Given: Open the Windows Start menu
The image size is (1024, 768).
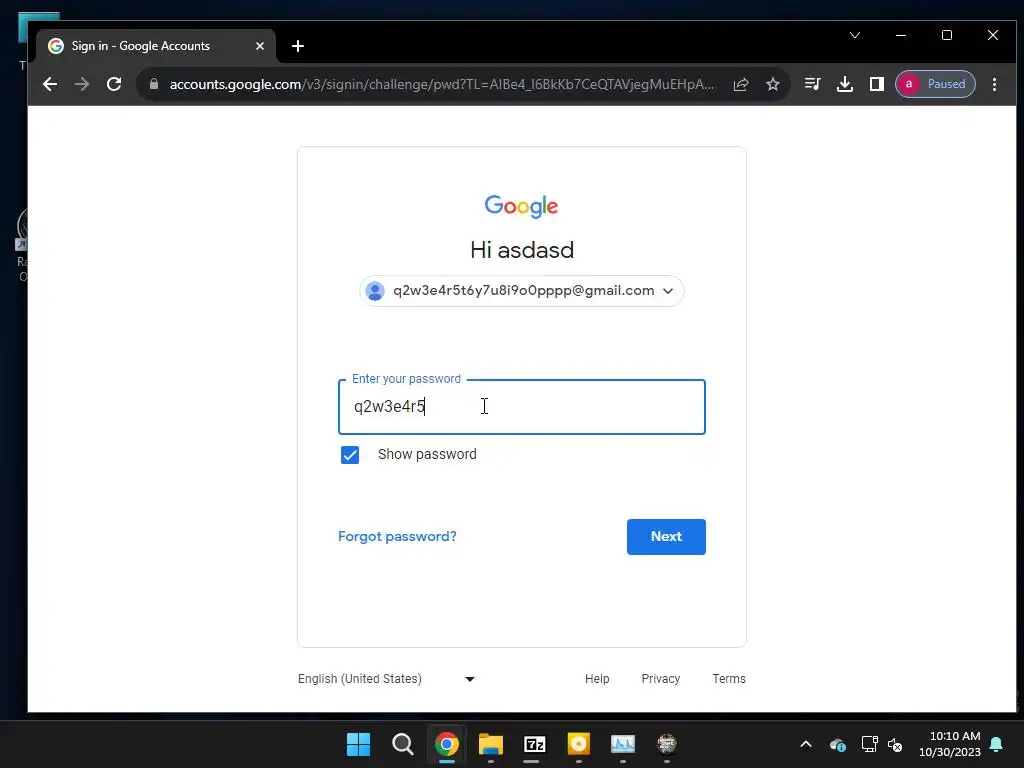Looking at the screenshot, I should [x=358, y=744].
